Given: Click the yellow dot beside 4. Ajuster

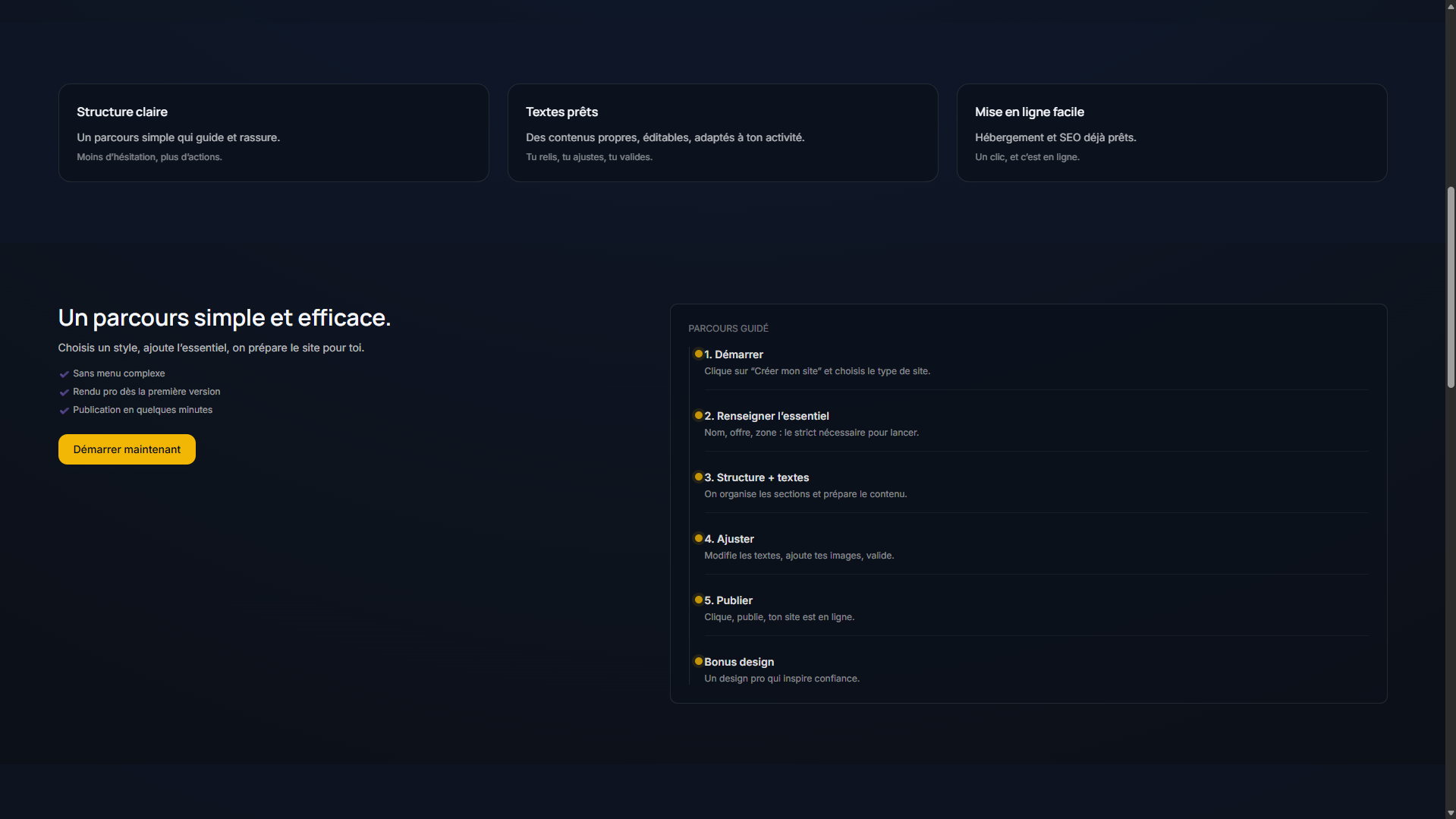Looking at the screenshot, I should coord(698,538).
